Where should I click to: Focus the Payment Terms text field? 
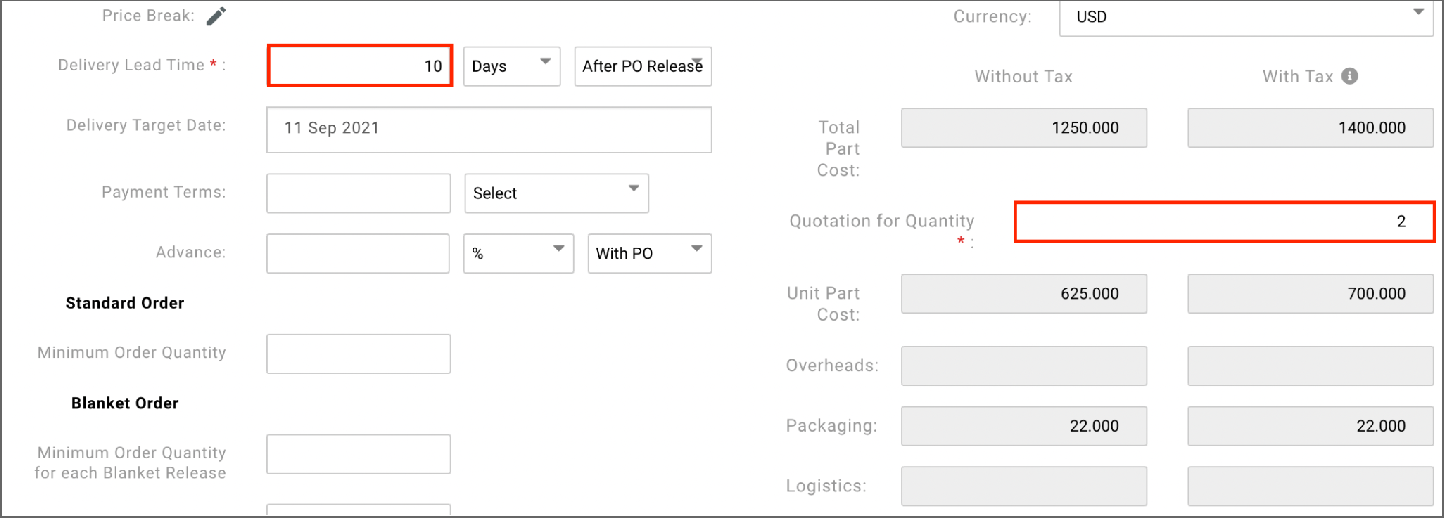358,193
